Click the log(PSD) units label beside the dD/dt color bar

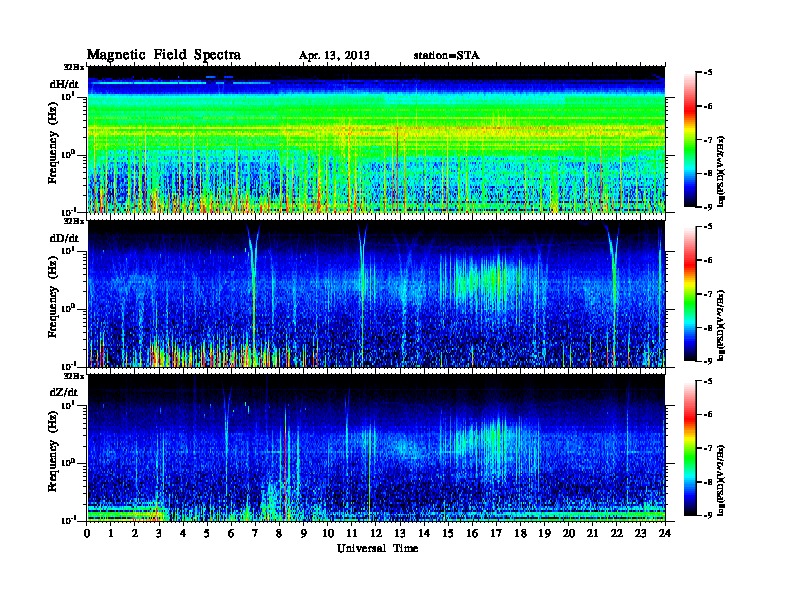pos(722,326)
